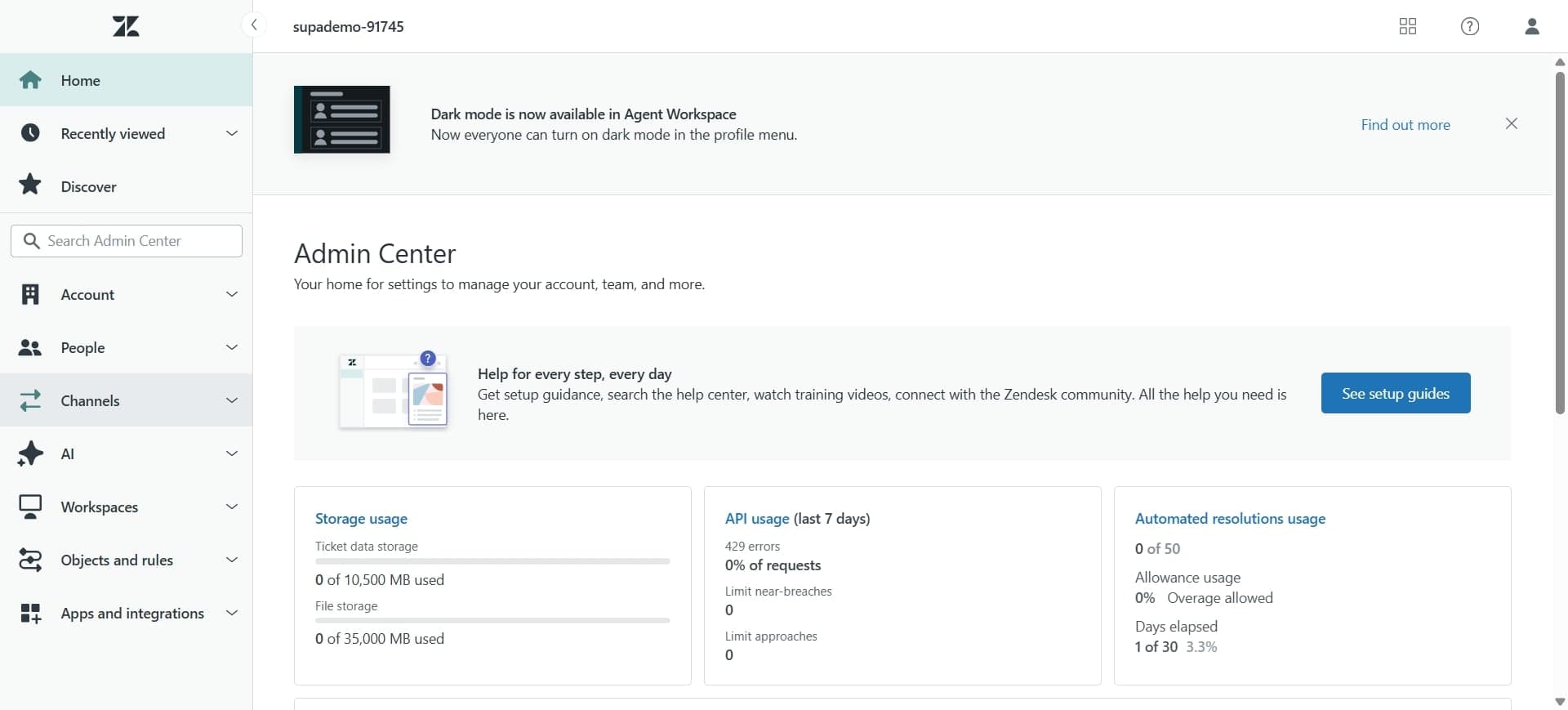Collapse the sidebar with the arrow button

(x=254, y=25)
